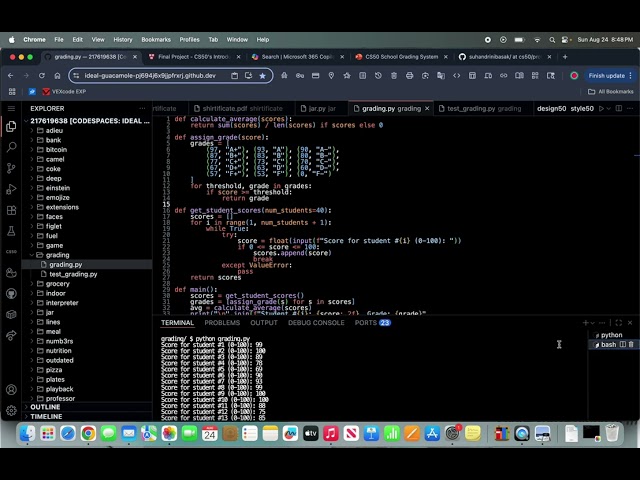
Task: Open the Explorer view in activity bar
Action: [x=11, y=126]
